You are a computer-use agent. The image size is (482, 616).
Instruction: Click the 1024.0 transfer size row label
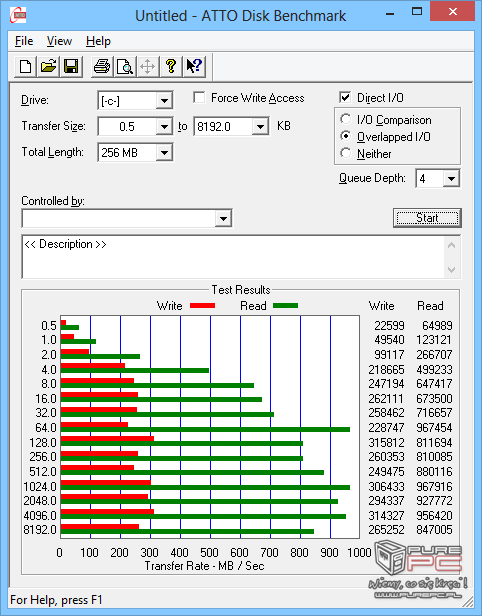tap(40, 486)
